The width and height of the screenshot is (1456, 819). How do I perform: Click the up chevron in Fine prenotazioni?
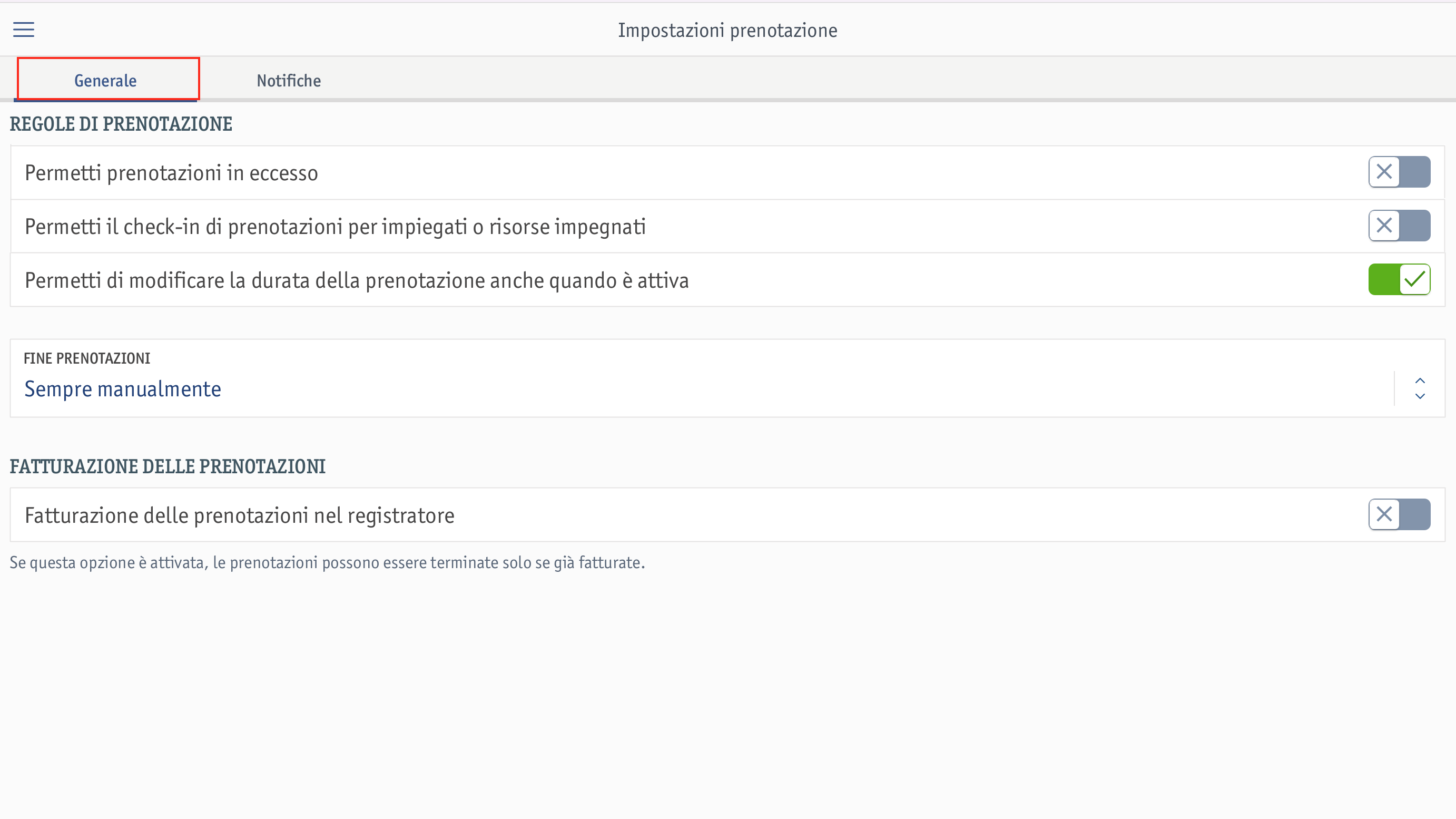pyautogui.click(x=1419, y=381)
